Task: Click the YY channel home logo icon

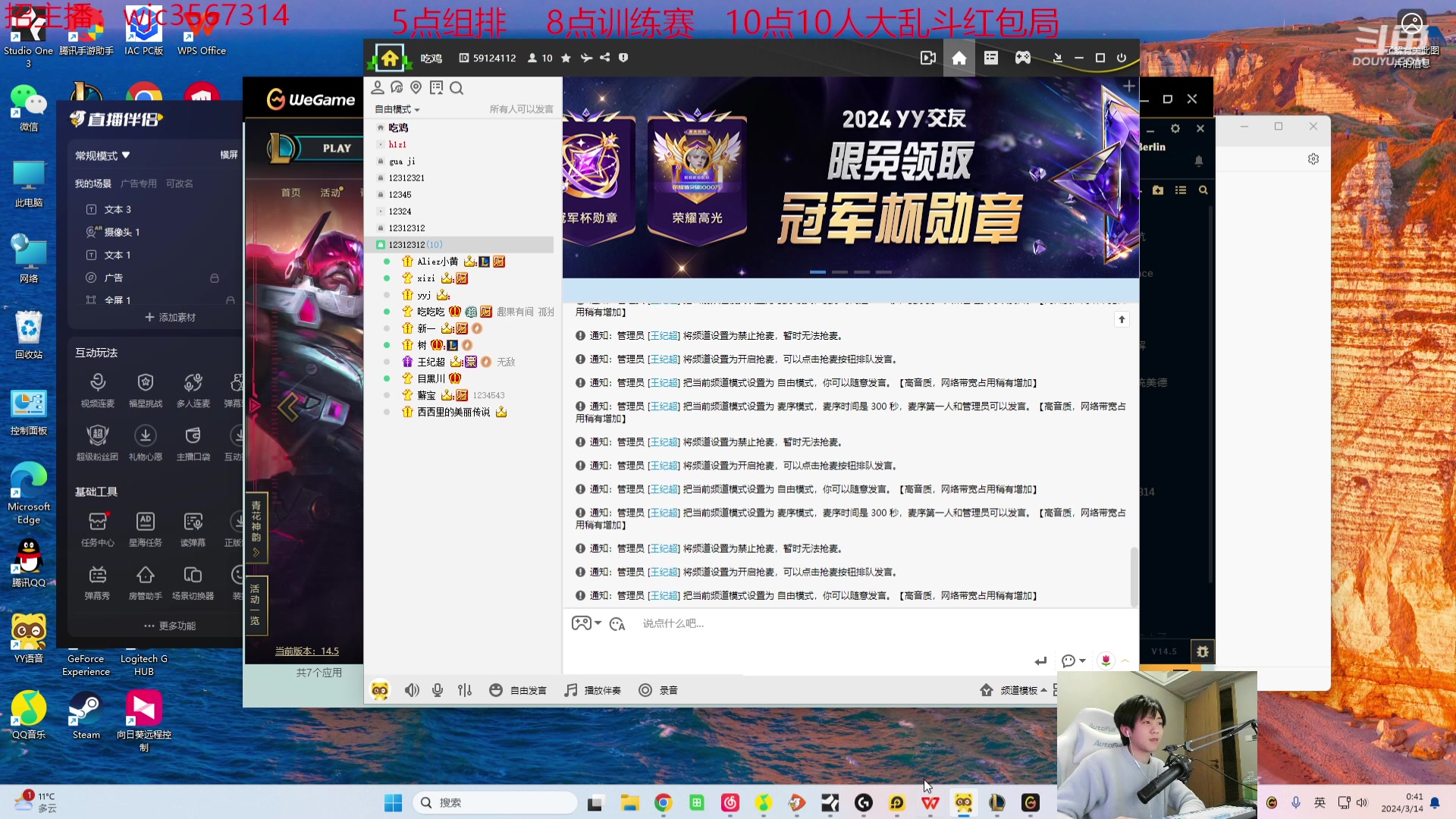Action: click(x=389, y=58)
